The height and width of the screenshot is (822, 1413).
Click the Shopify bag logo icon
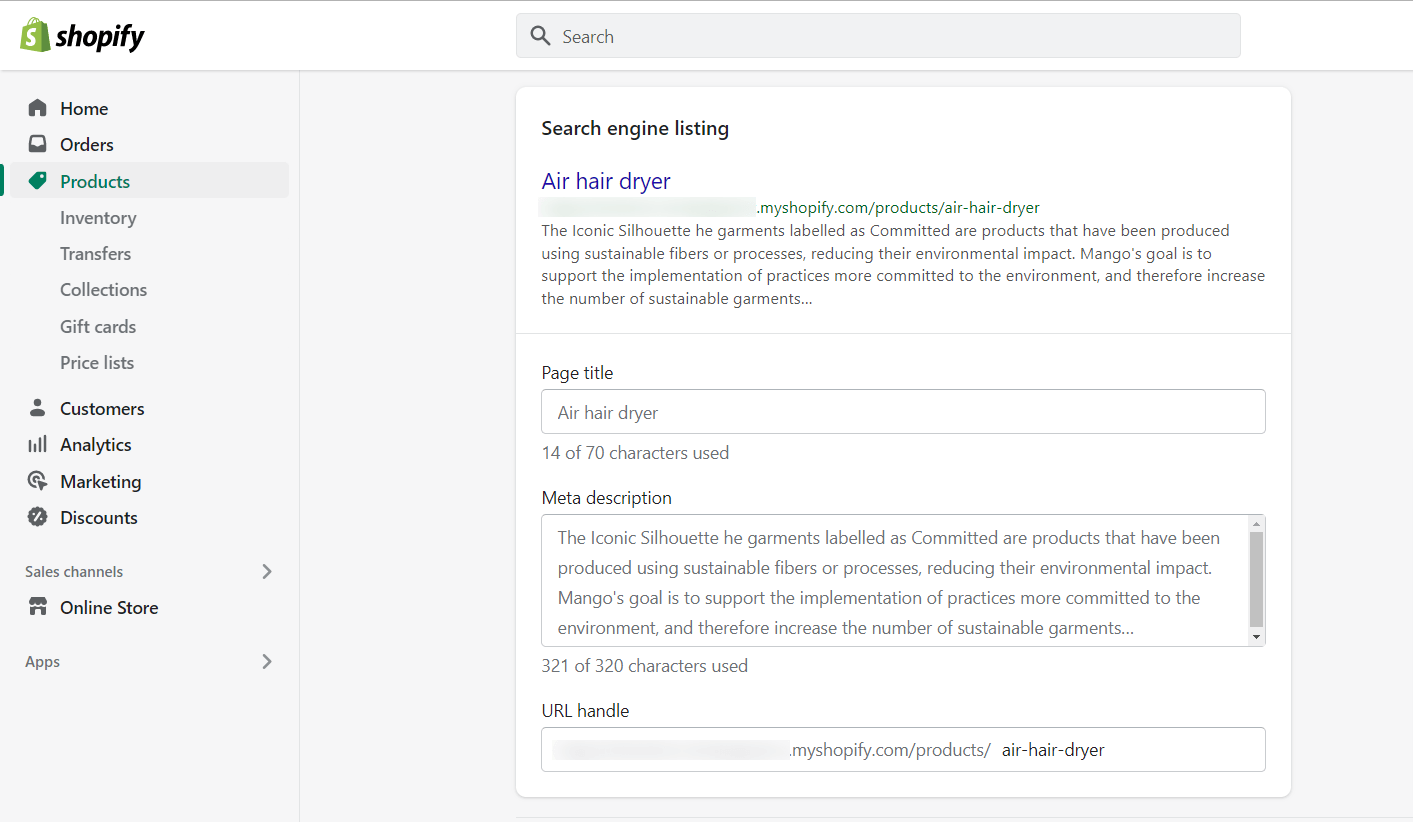35,36
